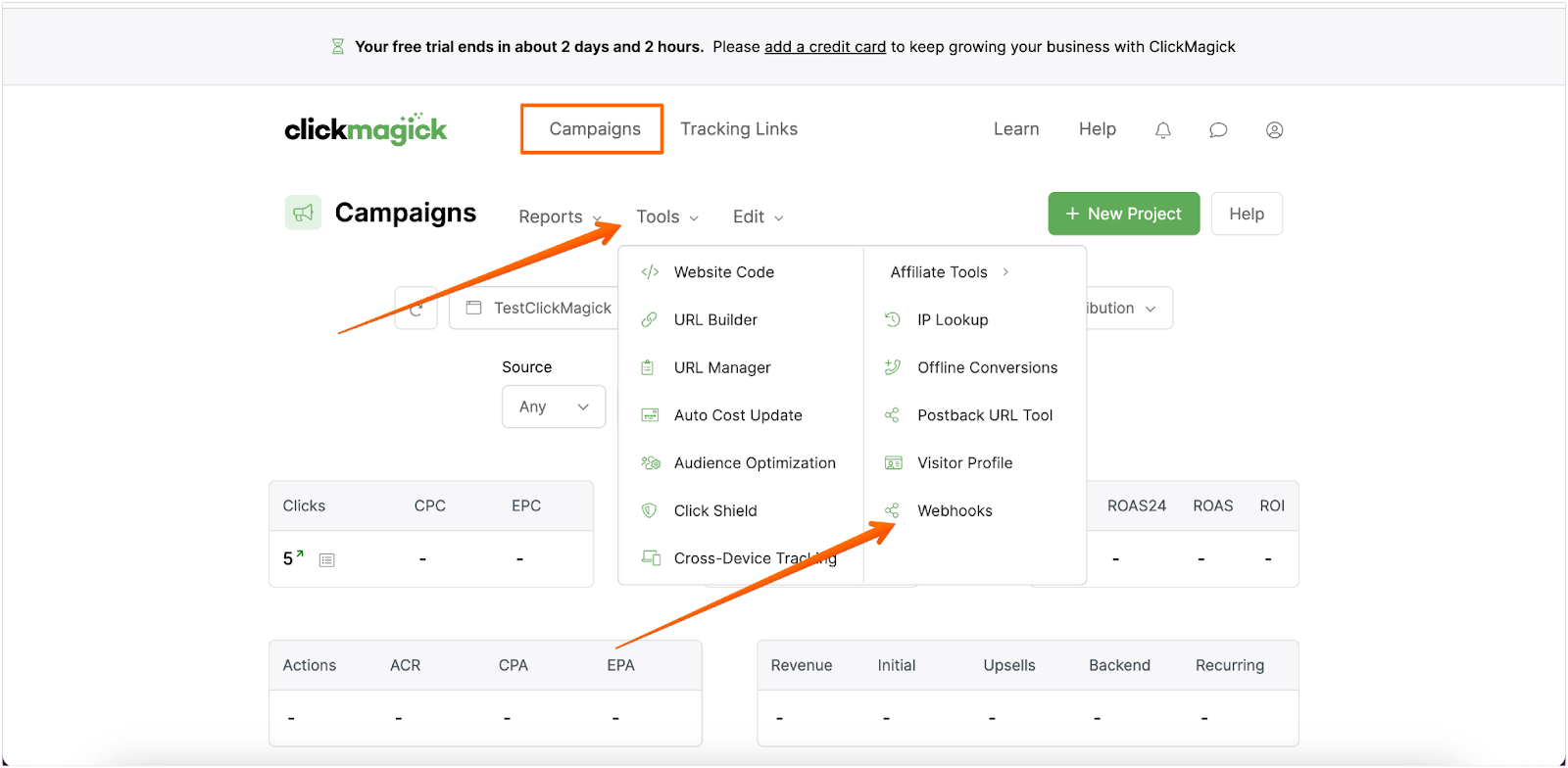Open the Source dropdown set to Any
Screen dimensions: 1568x768
[x=554, y=407]
